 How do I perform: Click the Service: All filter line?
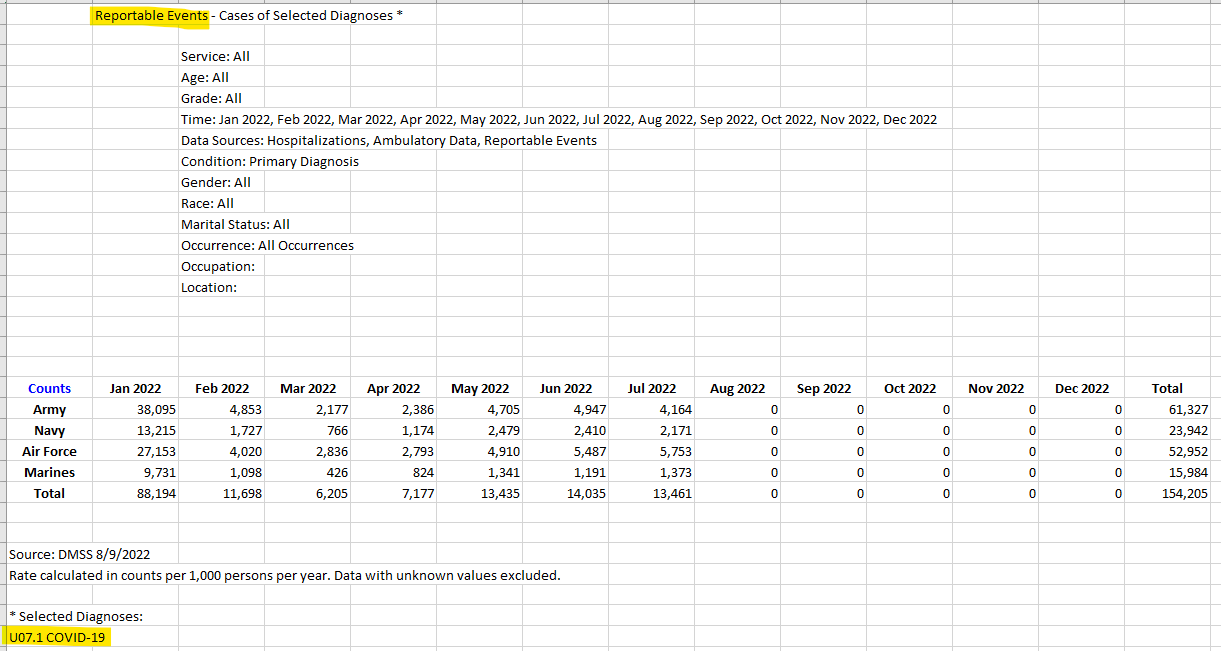[x=215, y=56]
